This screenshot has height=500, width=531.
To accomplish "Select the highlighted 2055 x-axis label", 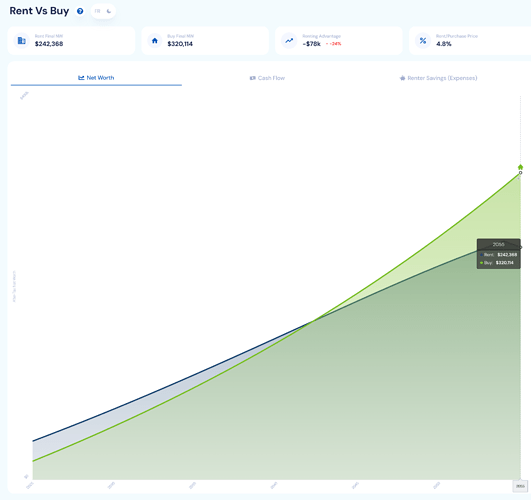I will pyautogui.click(x=520, y=486).
